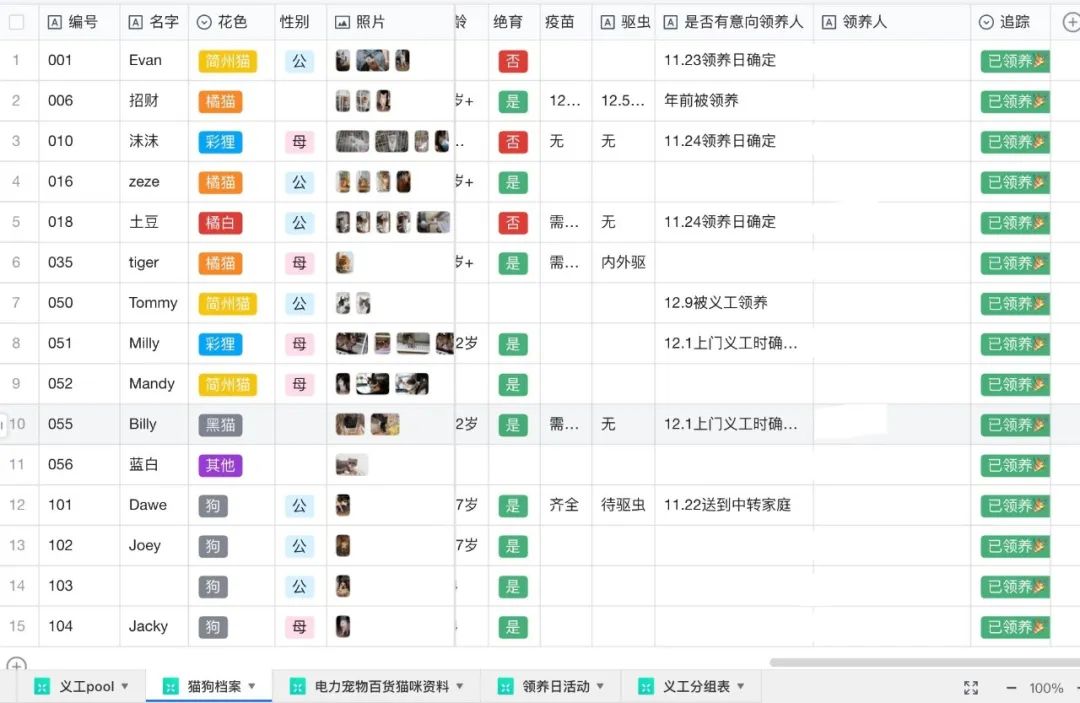Viewport: 1080px width, 703px height.
Task: Click the select-type icon on 追踪 column
Action: pos(986,22)
